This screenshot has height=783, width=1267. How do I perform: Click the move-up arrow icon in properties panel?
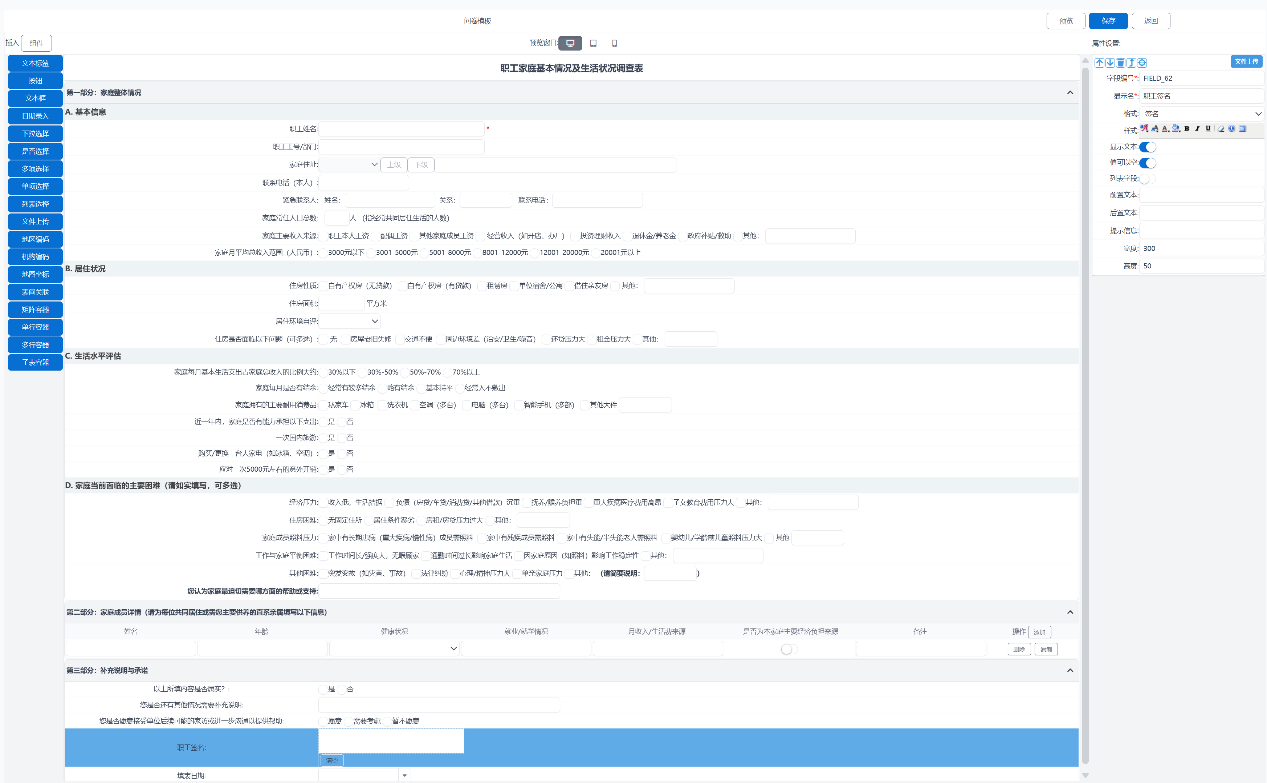(1099, 63)
